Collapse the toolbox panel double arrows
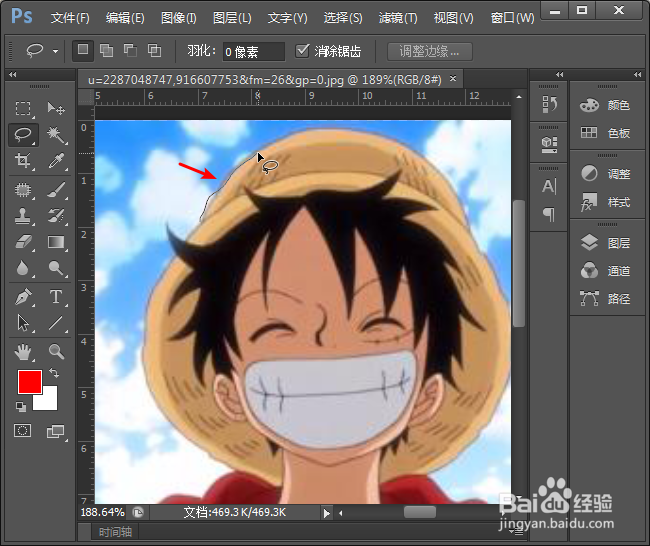Viewport: 650px width, 546px height. 13,75
